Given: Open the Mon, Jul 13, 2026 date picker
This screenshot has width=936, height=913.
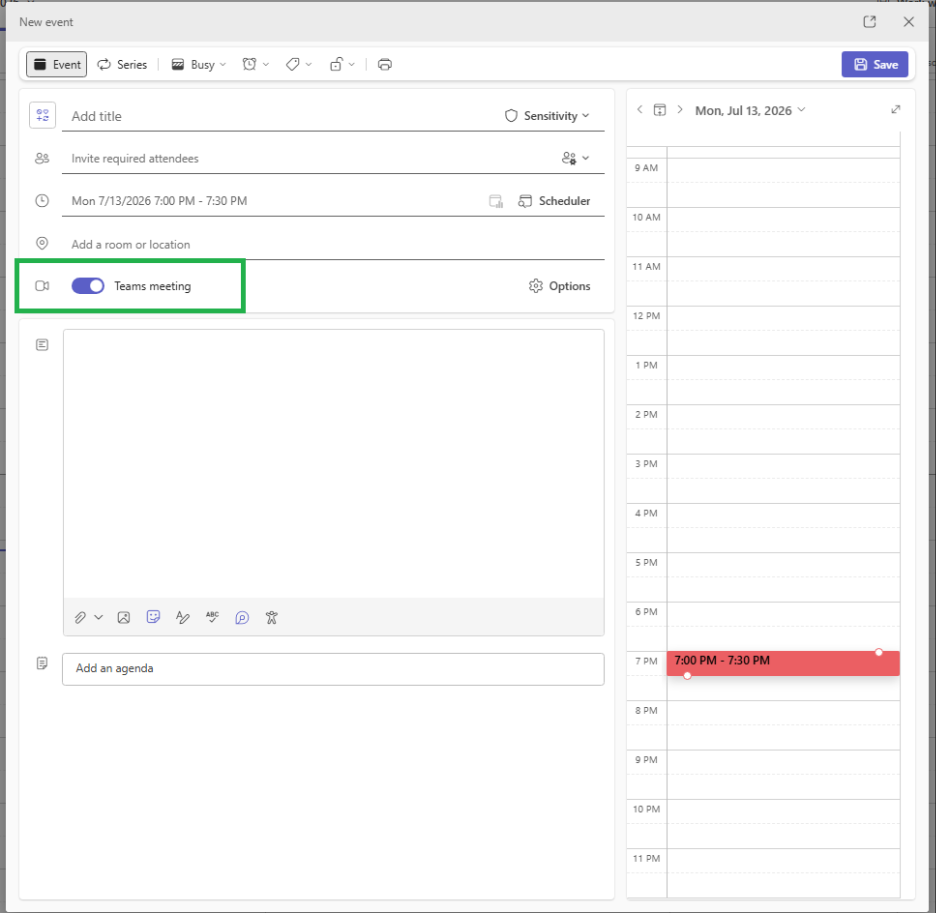Looking at the screenshot, I should 750,110.
